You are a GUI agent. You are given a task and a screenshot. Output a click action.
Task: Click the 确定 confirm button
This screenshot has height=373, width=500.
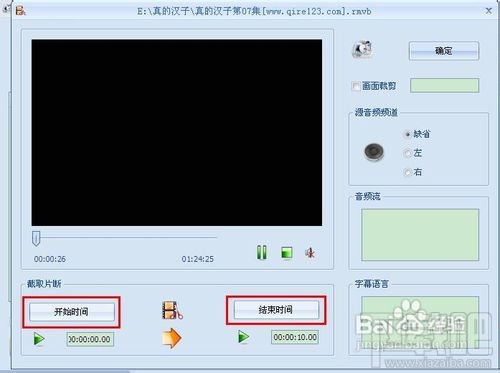pos(444,51)
